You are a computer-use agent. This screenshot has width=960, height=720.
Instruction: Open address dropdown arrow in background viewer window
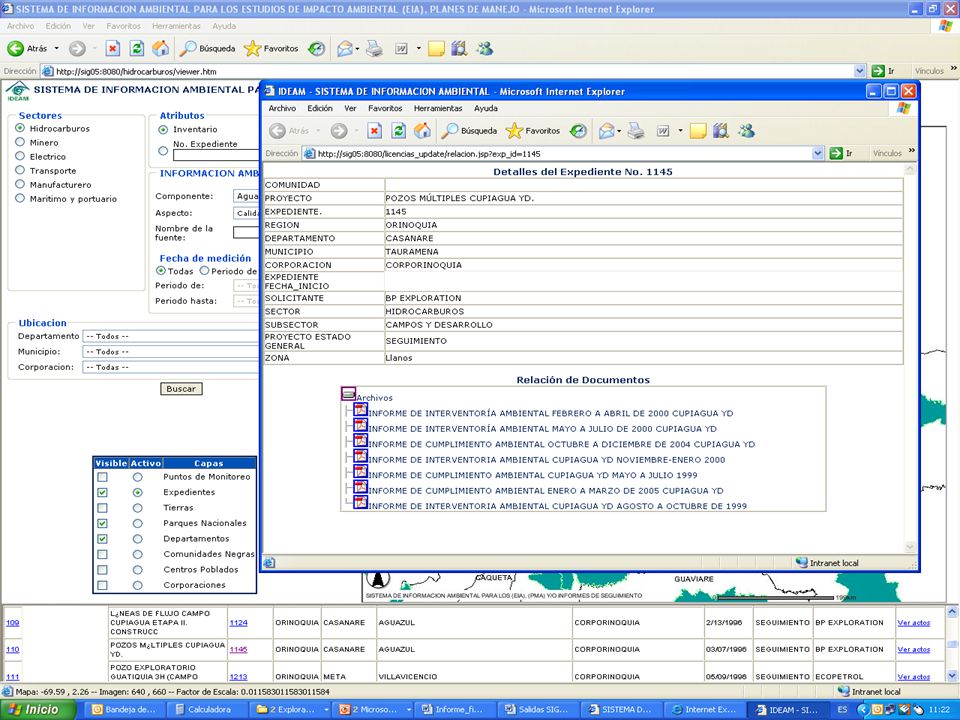[x=860, y=71]
